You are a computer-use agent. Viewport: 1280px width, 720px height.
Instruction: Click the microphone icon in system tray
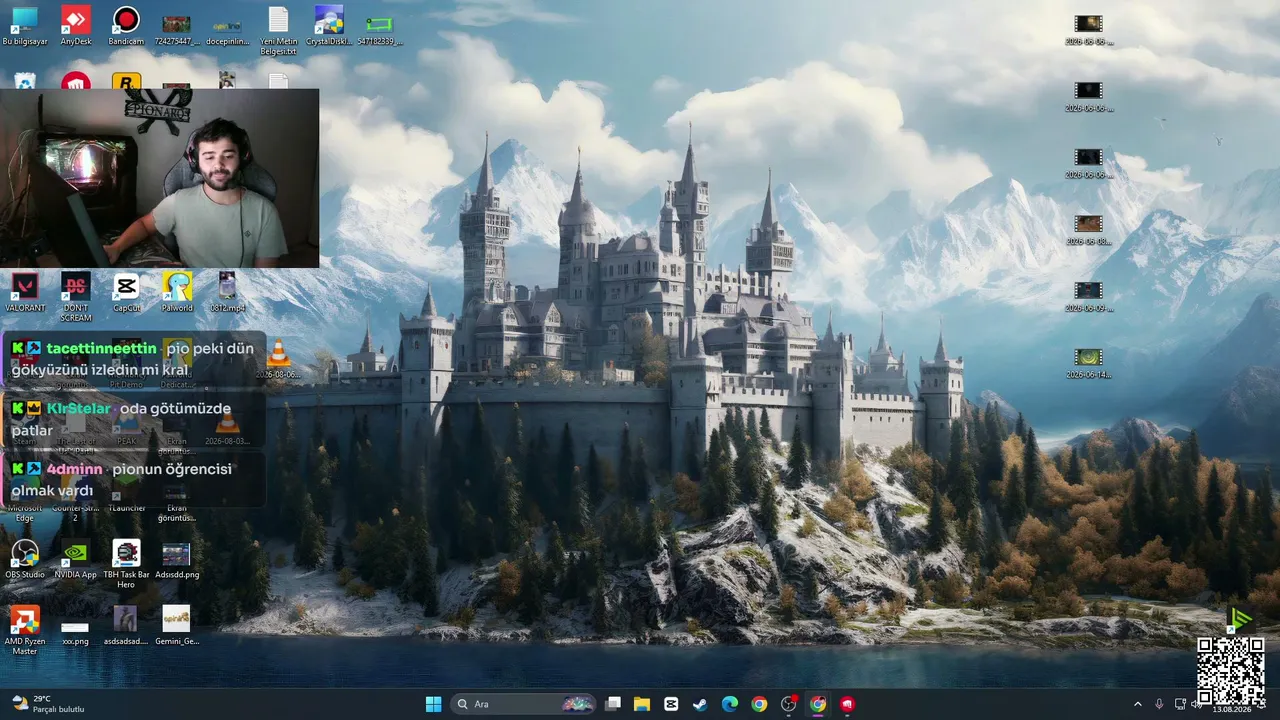(x=1159, y=704)
